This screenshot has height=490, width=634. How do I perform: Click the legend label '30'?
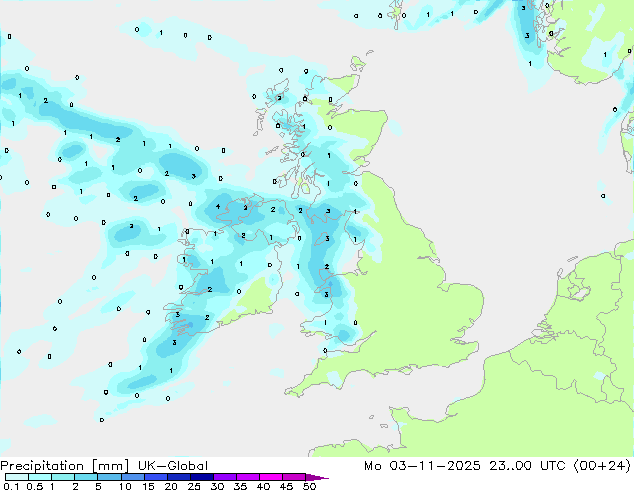tap(217, 486)
